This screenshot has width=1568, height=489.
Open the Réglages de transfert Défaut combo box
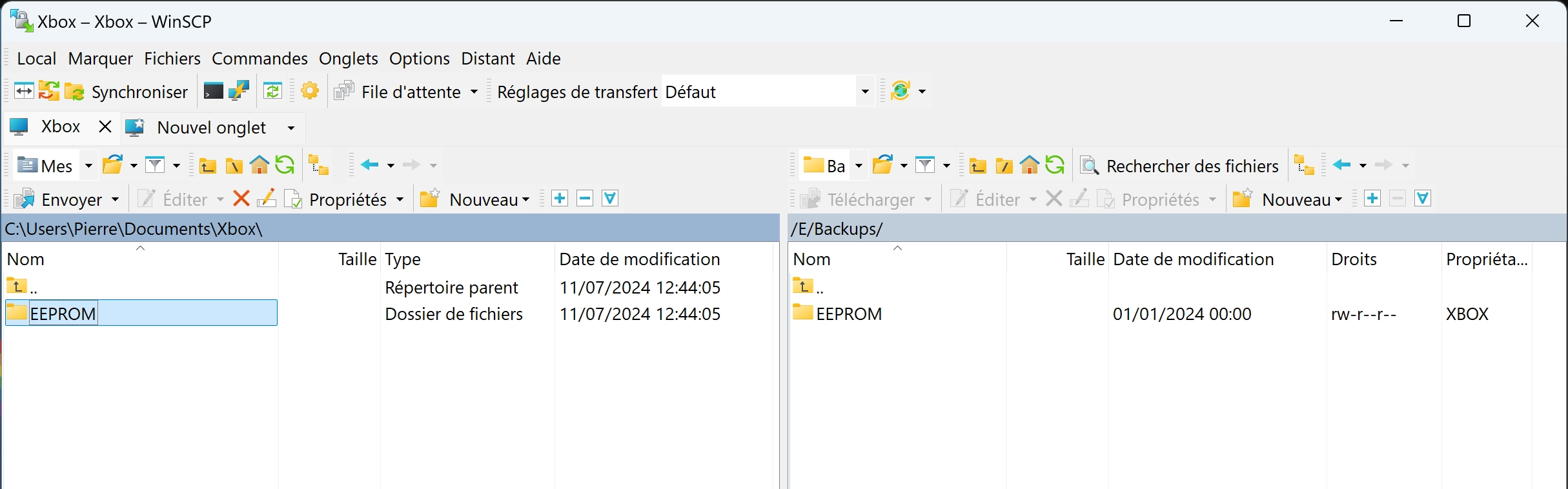[x=767, y=92]
